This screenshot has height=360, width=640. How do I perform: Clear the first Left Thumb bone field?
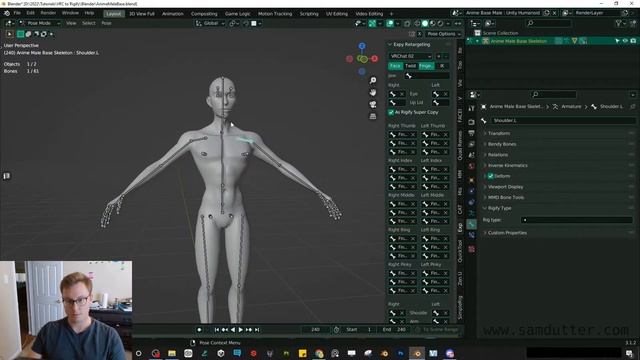click(x=445, y=134)
